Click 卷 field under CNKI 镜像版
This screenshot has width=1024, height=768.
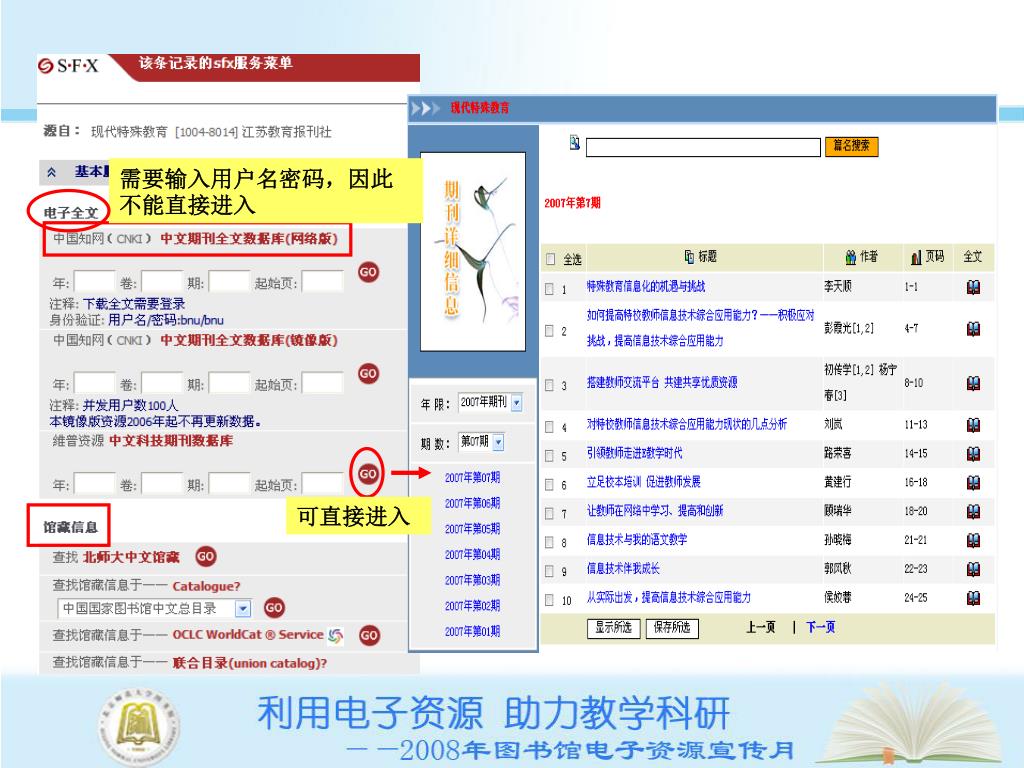click(162, 383)
